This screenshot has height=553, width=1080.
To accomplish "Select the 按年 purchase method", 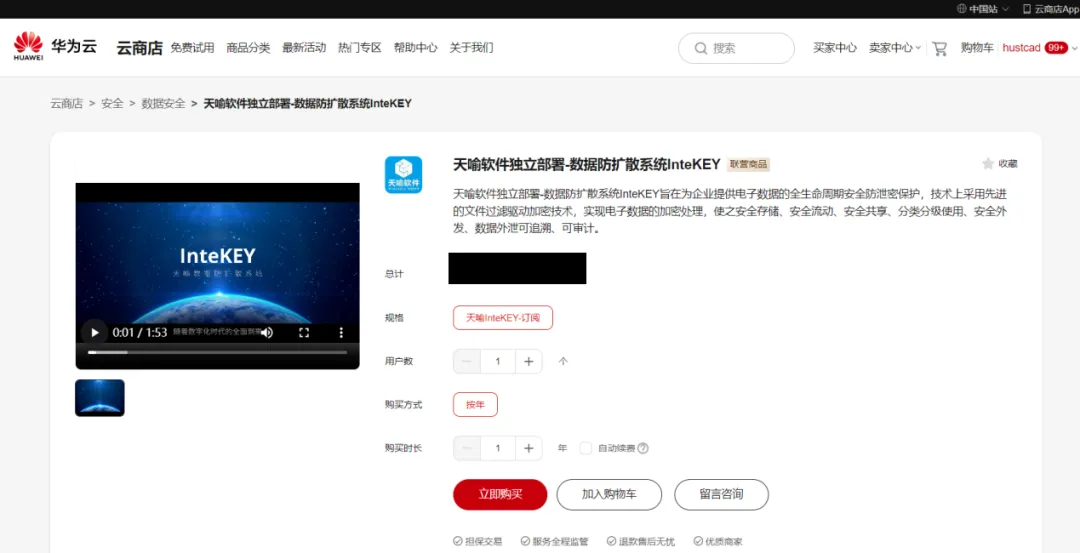I will (x=475, y=405).
